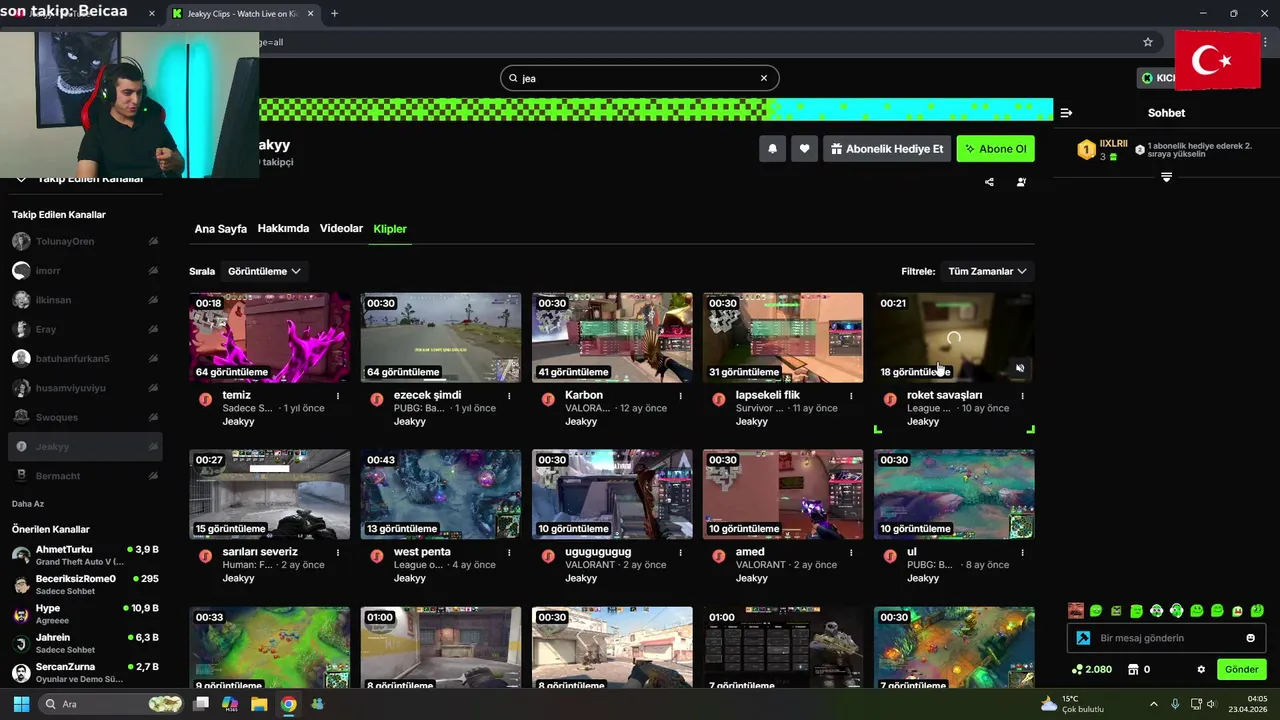Screen dimensions: 1280x720
Task: Insert the mustached man face emote
Action: (1076, 610)
